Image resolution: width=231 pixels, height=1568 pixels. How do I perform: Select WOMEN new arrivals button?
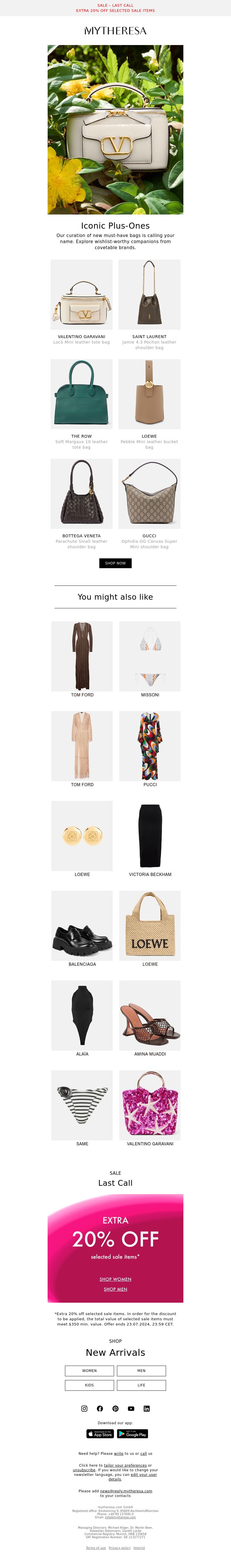click(x=90, y=1370)
